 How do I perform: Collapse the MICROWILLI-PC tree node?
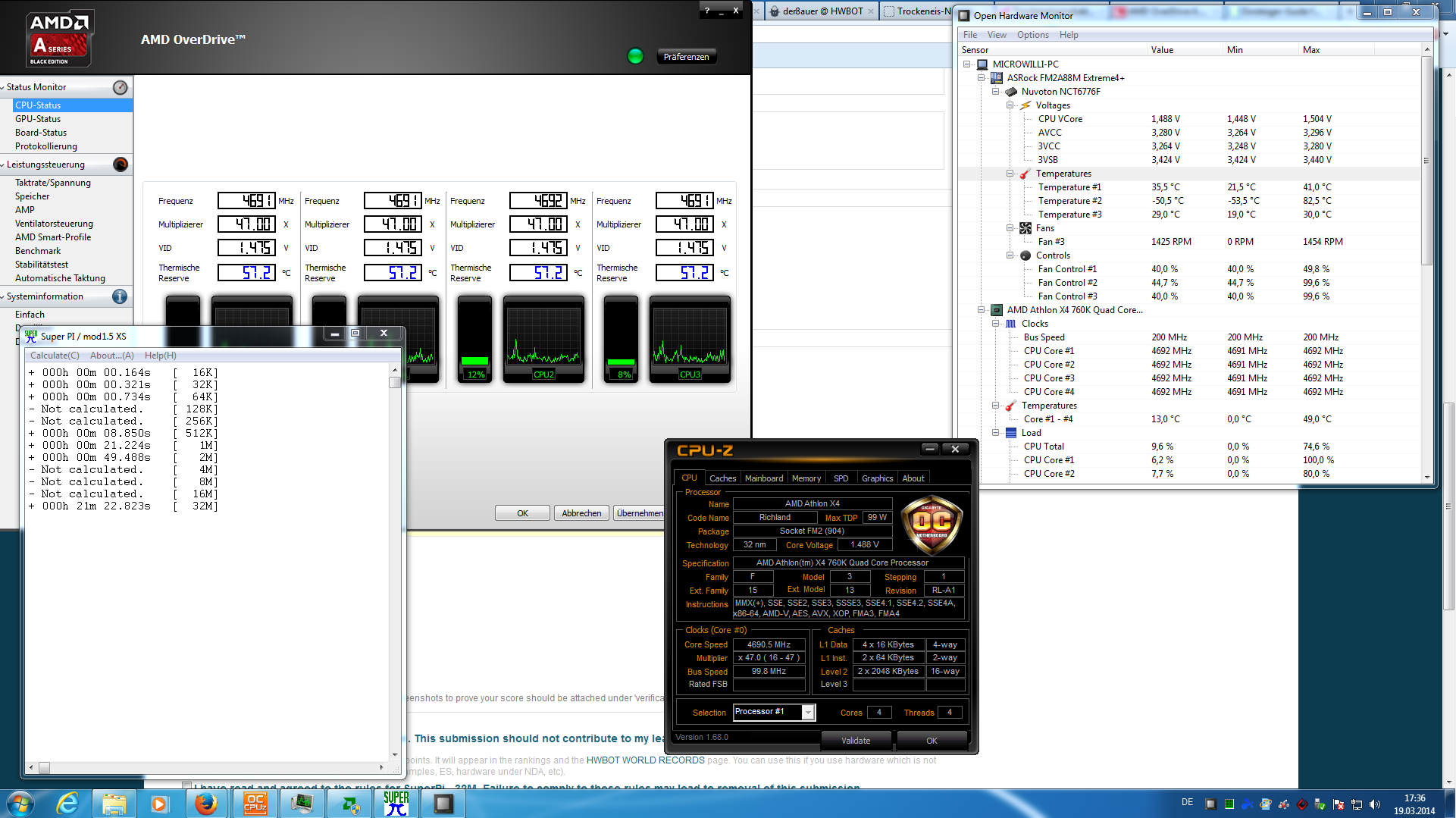[x=967, y=64]
